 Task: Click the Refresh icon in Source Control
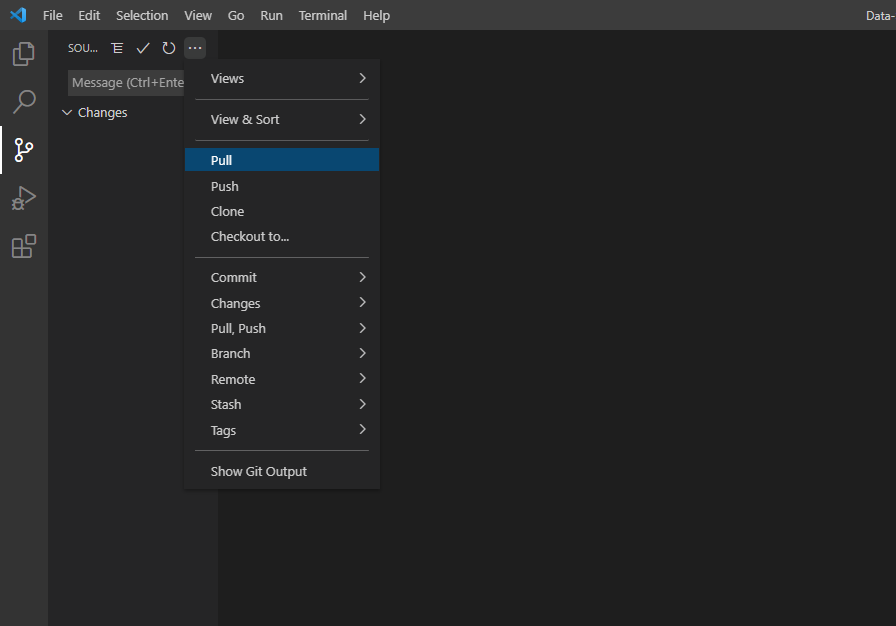coord(169,48)
